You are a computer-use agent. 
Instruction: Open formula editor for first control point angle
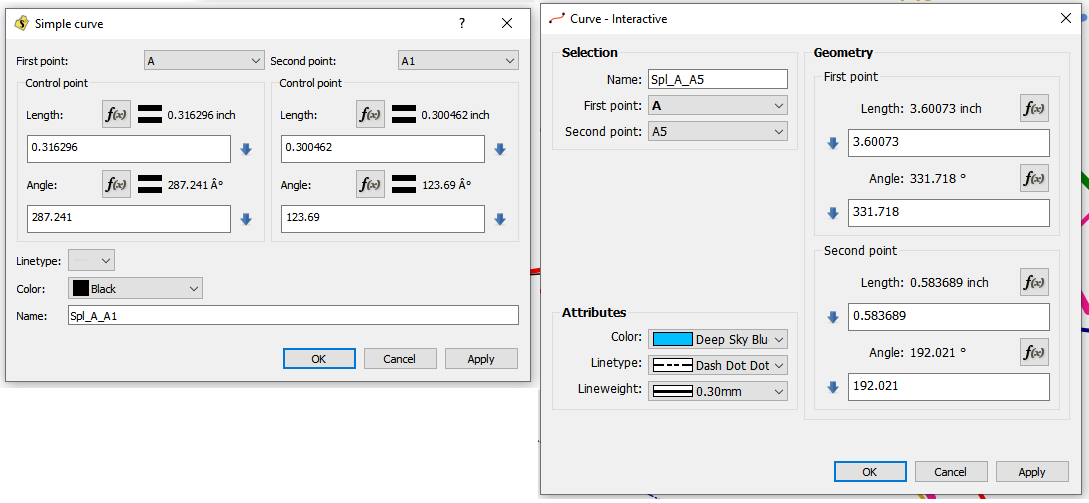116,184
